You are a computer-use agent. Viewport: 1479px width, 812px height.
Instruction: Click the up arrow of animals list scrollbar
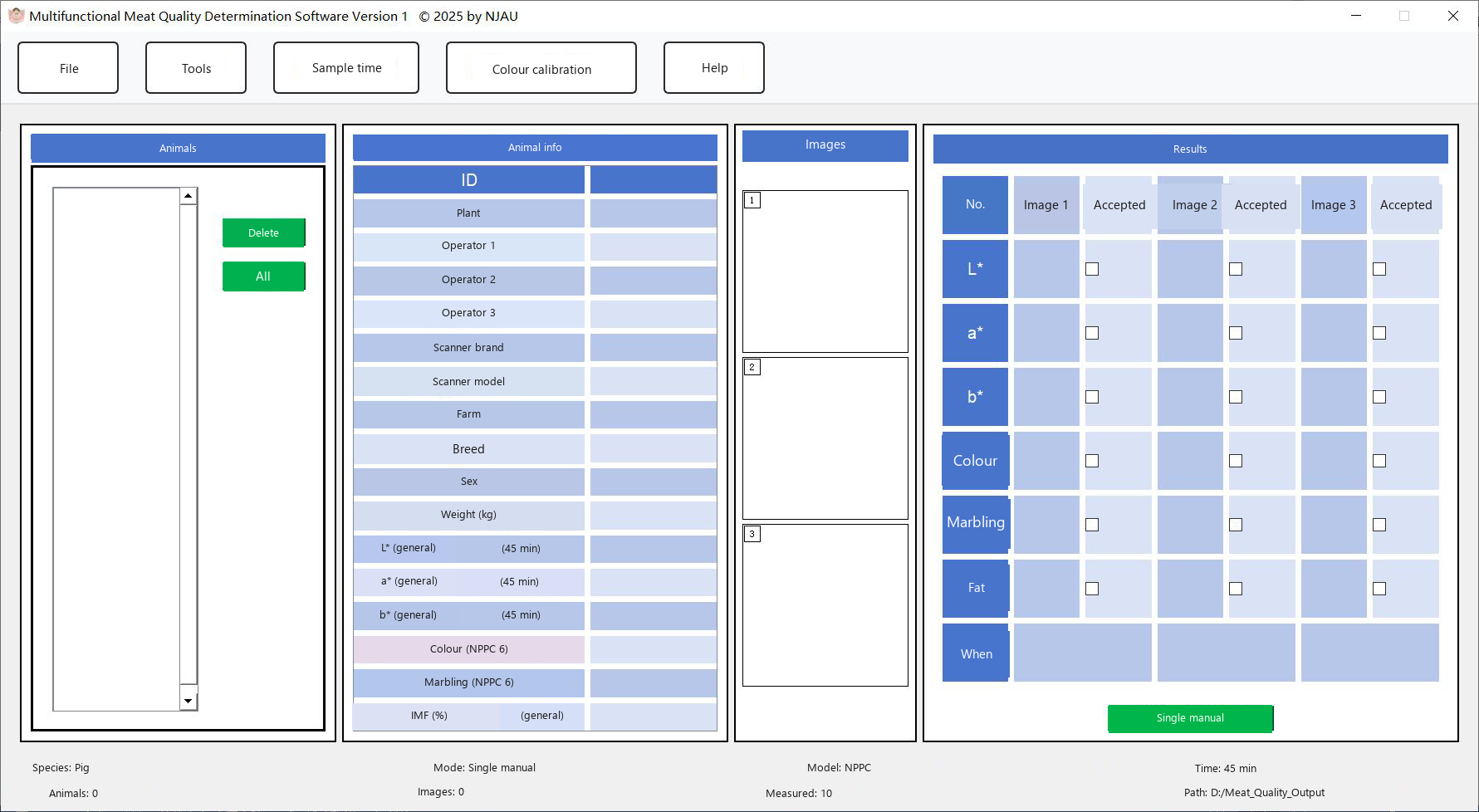point(189,196)
